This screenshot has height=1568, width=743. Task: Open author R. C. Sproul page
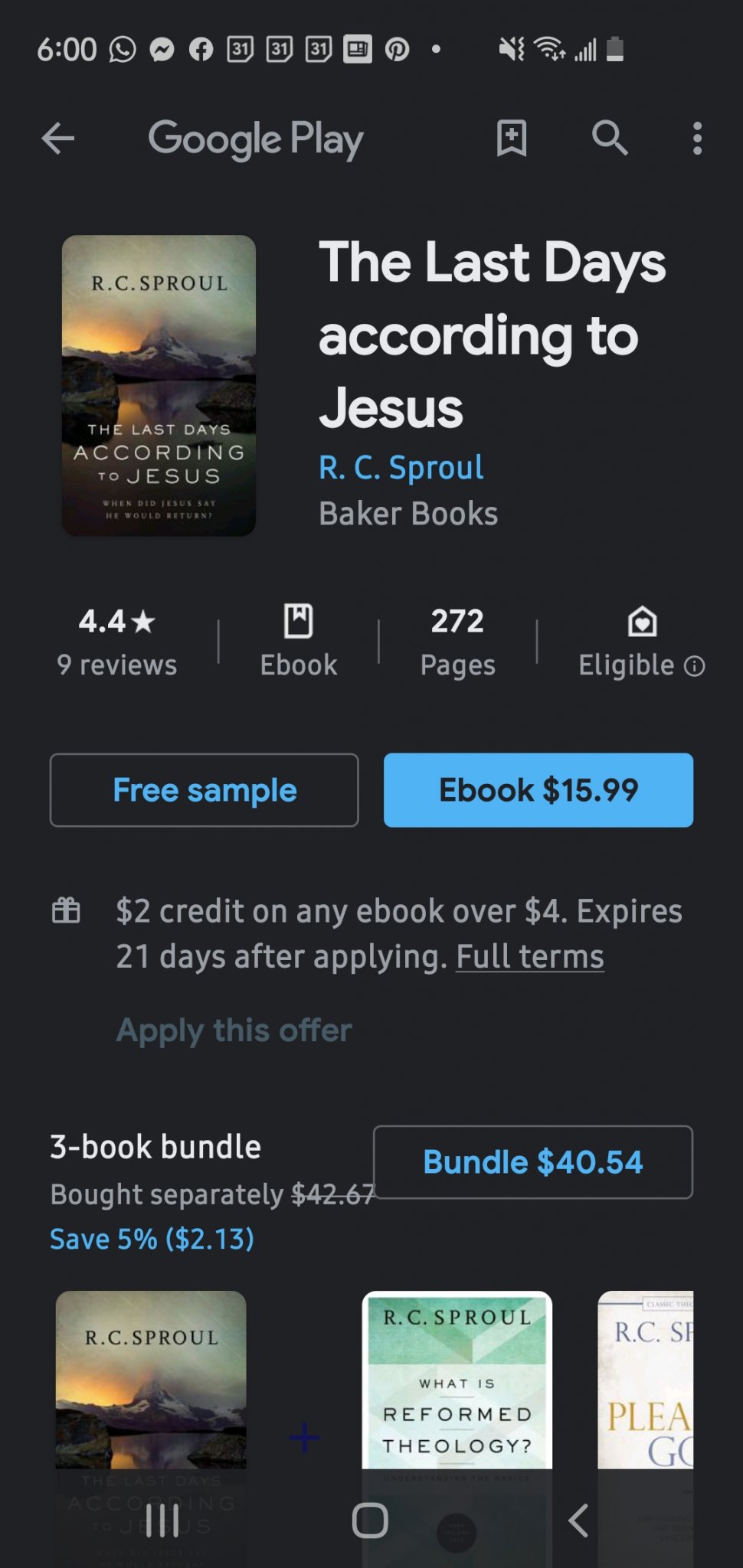[401, 467]
